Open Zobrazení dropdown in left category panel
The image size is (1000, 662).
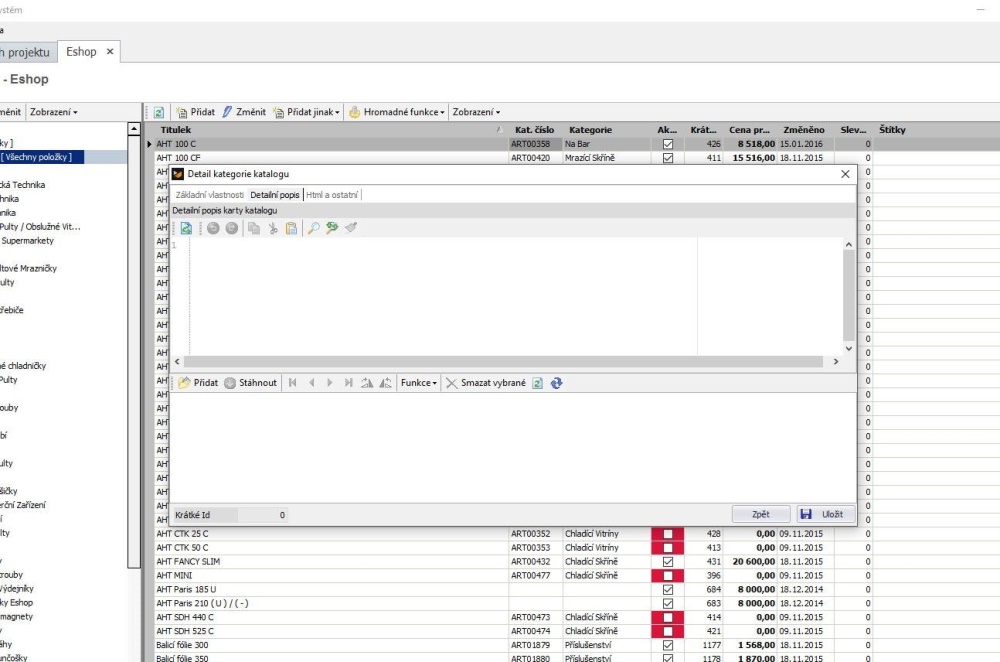pyautogui.click(x=54, y=112)
